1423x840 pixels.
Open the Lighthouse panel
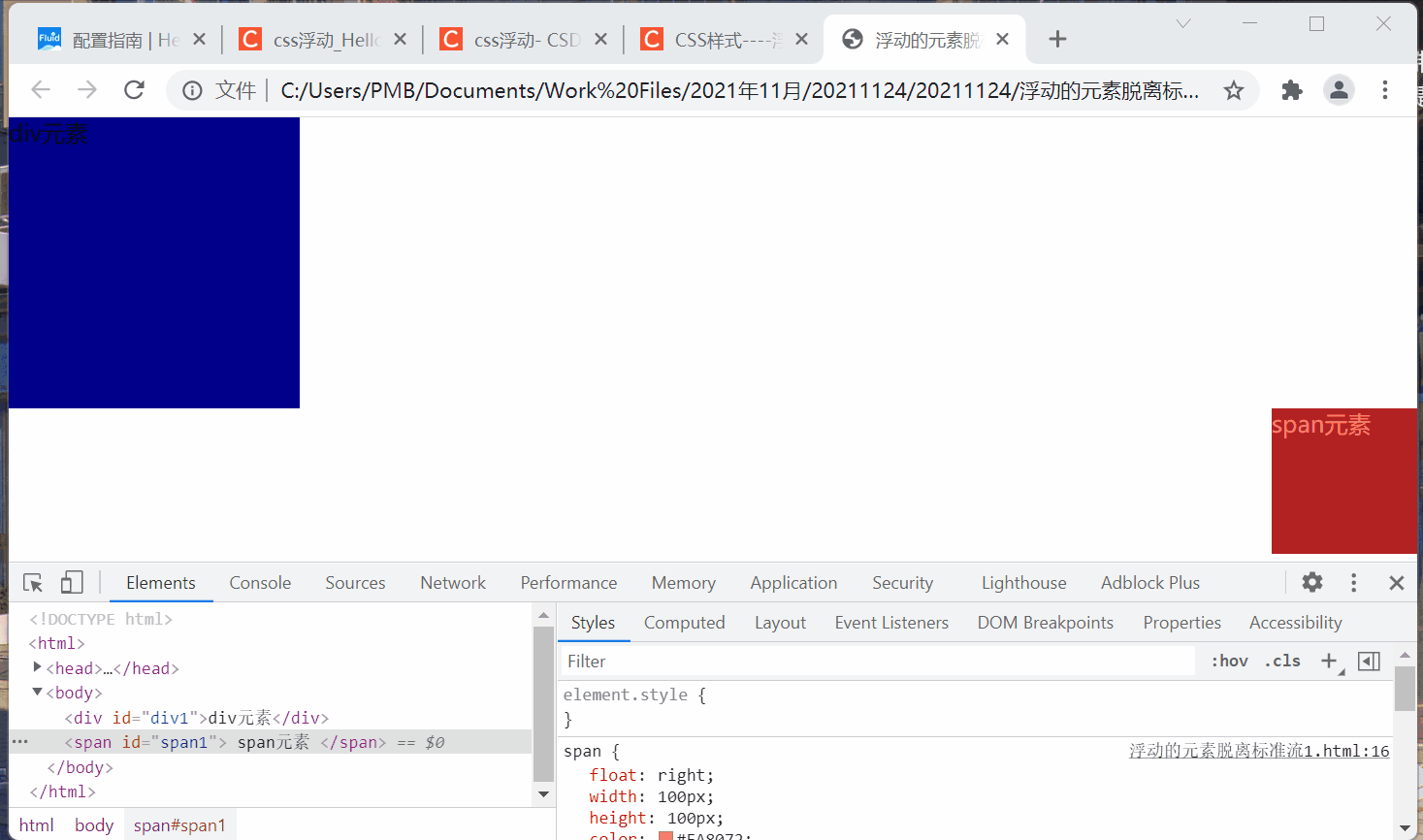pos(1023,583)
